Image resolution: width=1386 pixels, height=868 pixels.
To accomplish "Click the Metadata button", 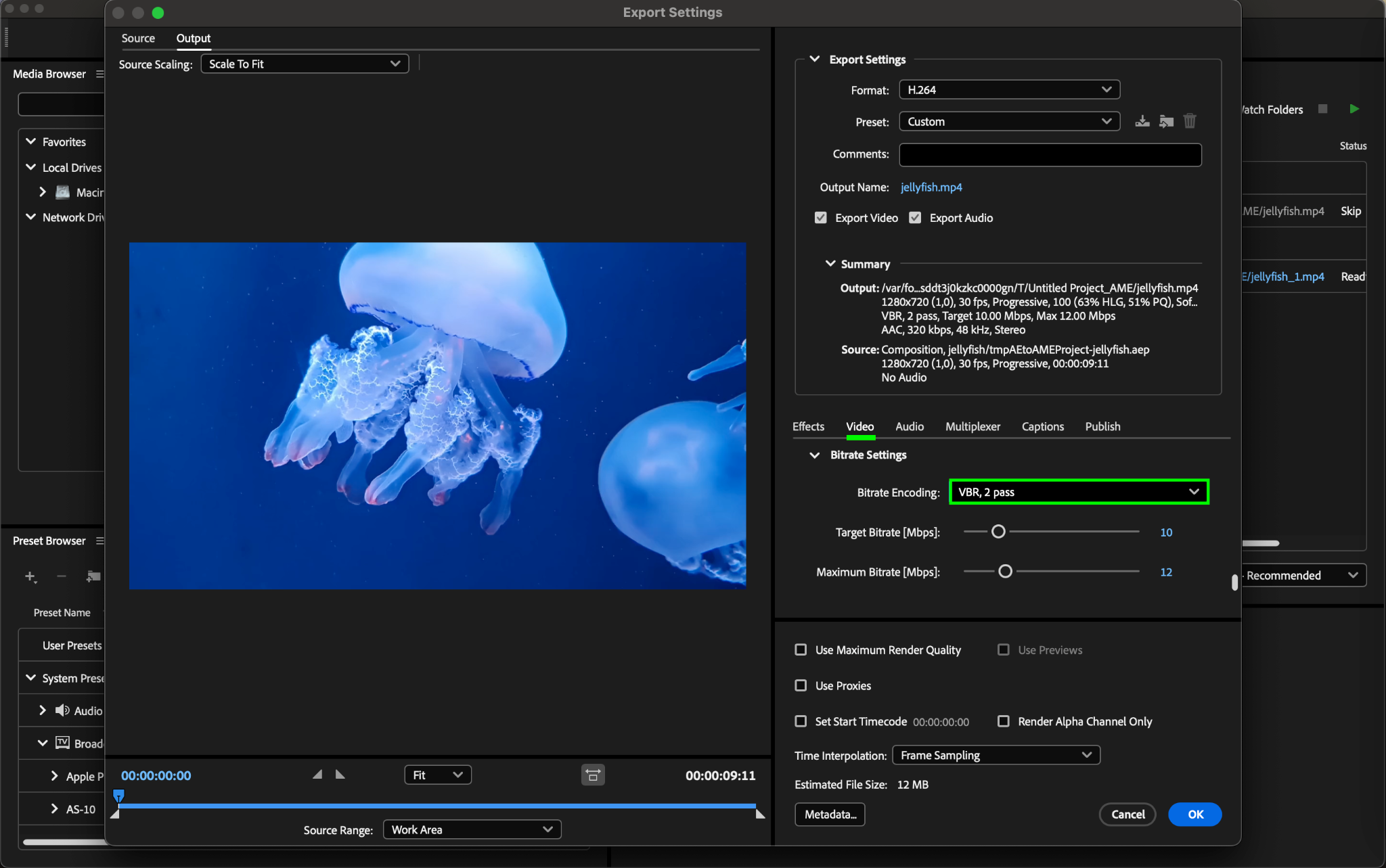I will 830,815.
